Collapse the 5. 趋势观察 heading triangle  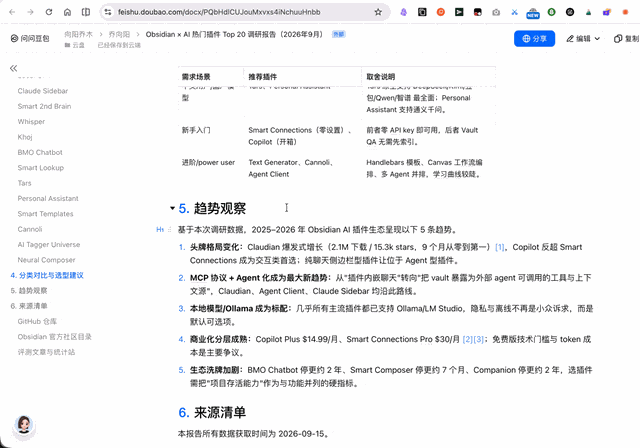pyautogui.click(x=172, y=208)
